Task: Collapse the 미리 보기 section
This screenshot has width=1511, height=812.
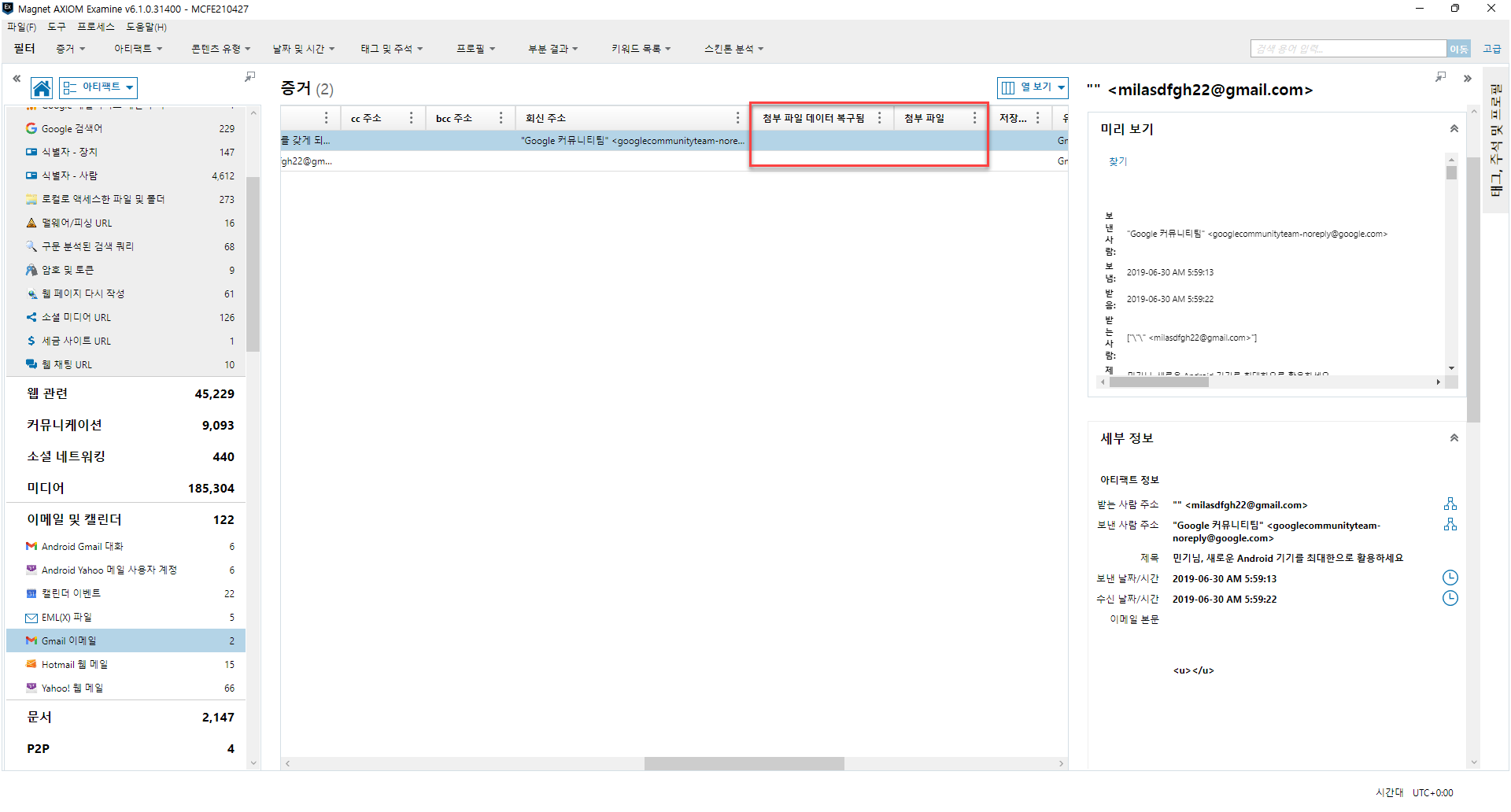Action: pyautogui.click(x=1454, y=129)
